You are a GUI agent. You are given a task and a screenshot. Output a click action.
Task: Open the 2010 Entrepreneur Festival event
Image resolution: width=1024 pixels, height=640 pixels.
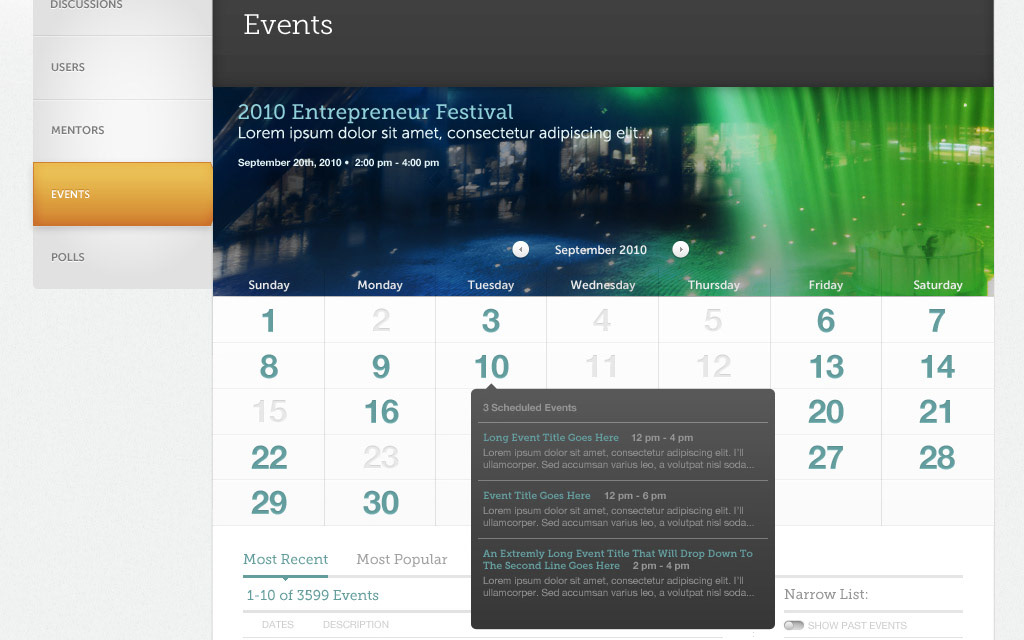point(375,112)
